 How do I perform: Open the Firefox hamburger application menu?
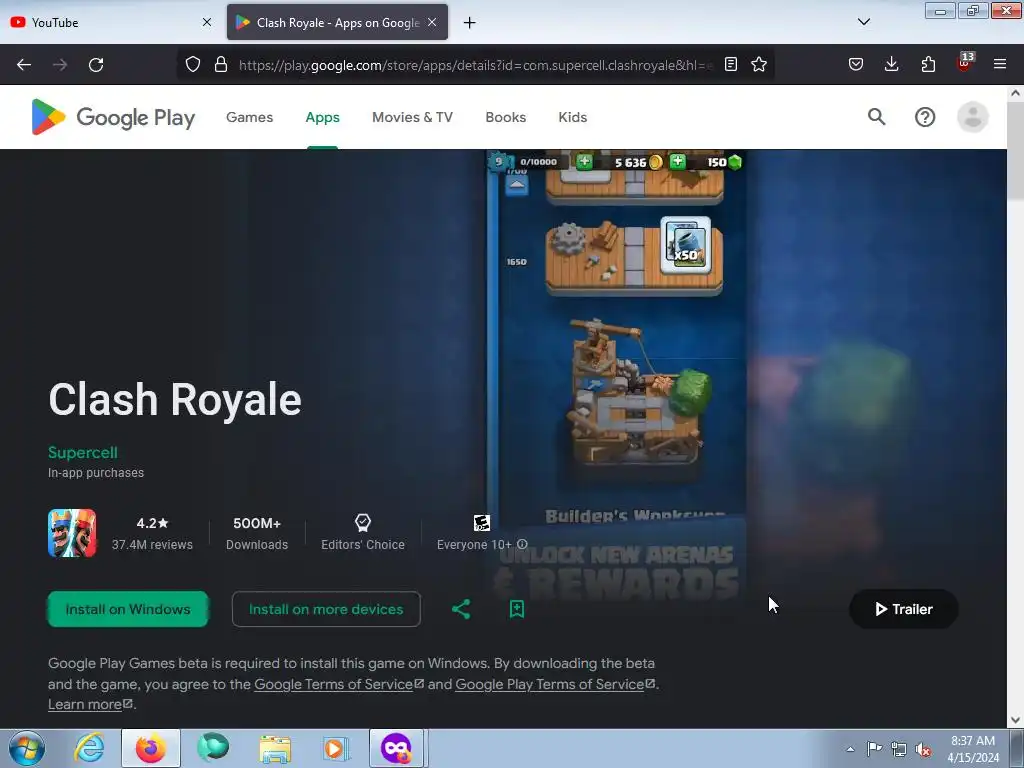1000,64
